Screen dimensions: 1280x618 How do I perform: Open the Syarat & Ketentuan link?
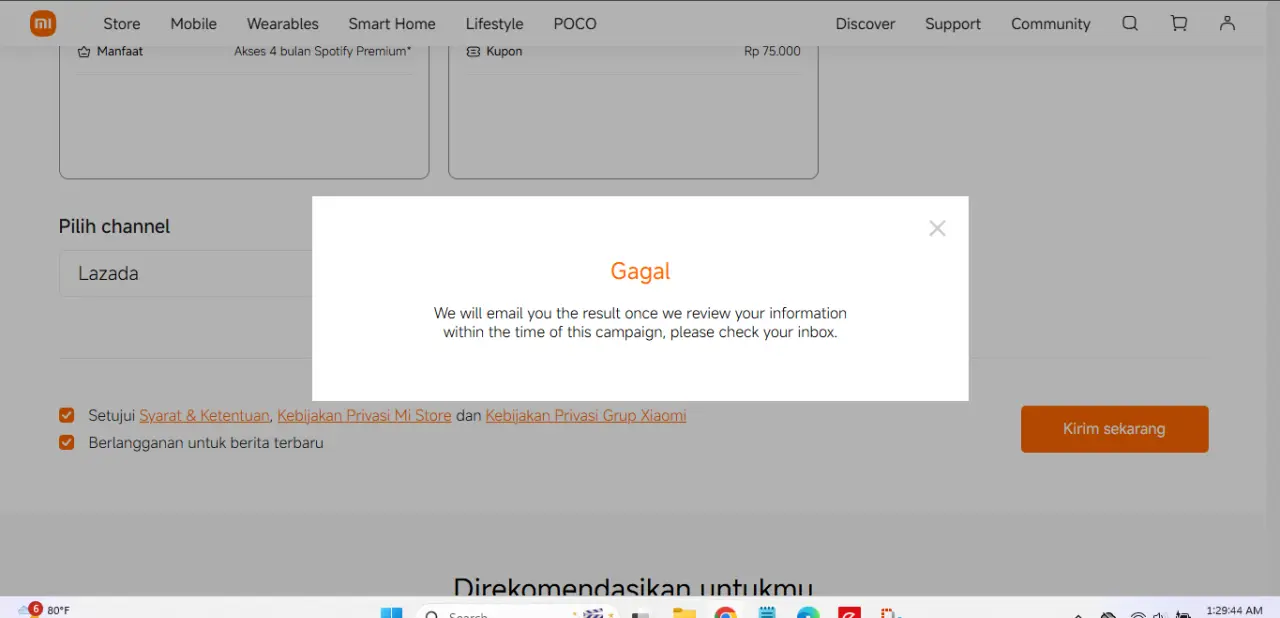pos(204,416)
